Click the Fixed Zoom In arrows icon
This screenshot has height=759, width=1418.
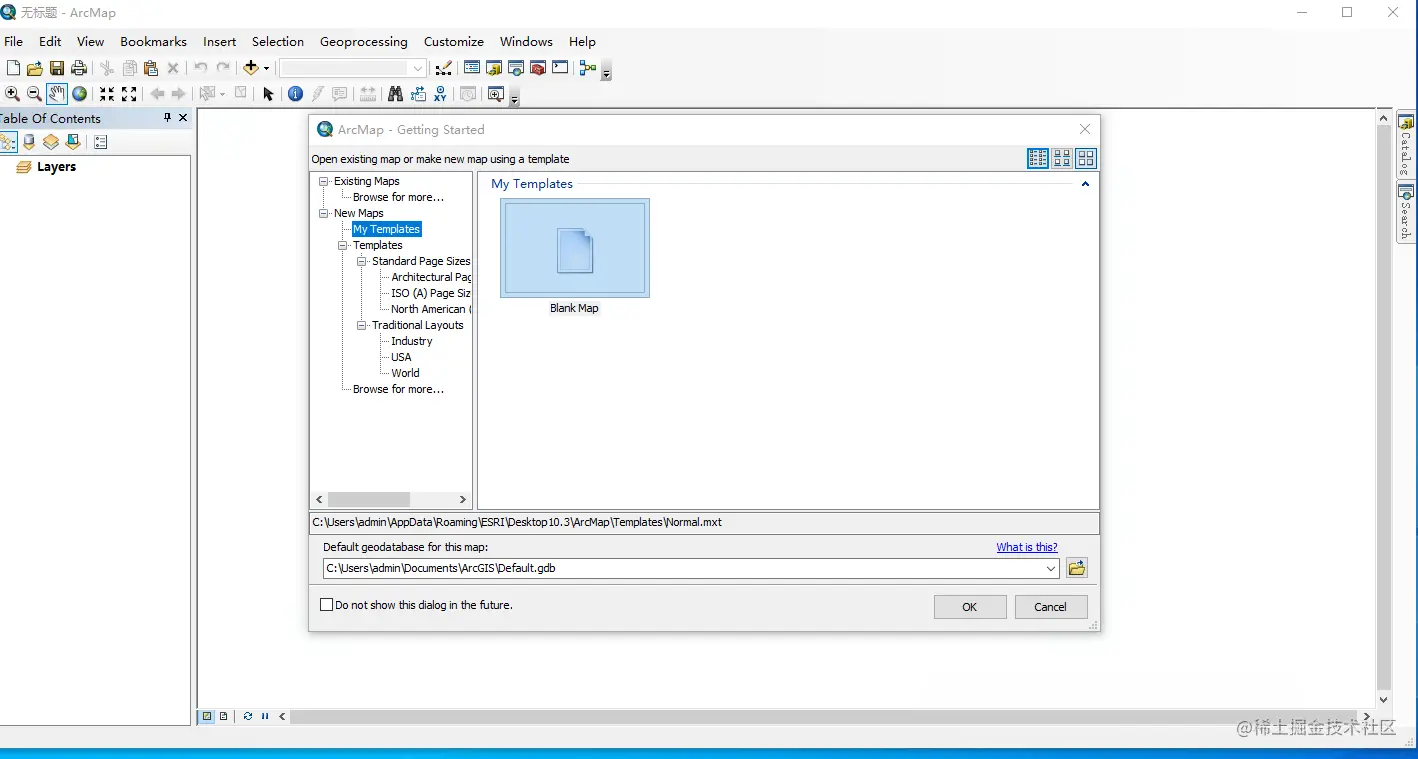click(107, 94)
